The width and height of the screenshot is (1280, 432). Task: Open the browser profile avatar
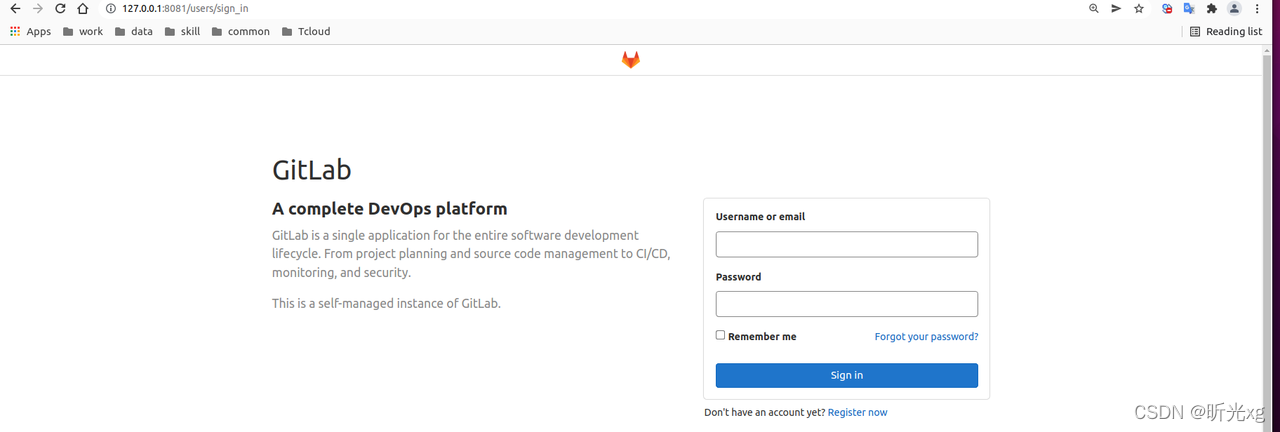click(1235, 8)
